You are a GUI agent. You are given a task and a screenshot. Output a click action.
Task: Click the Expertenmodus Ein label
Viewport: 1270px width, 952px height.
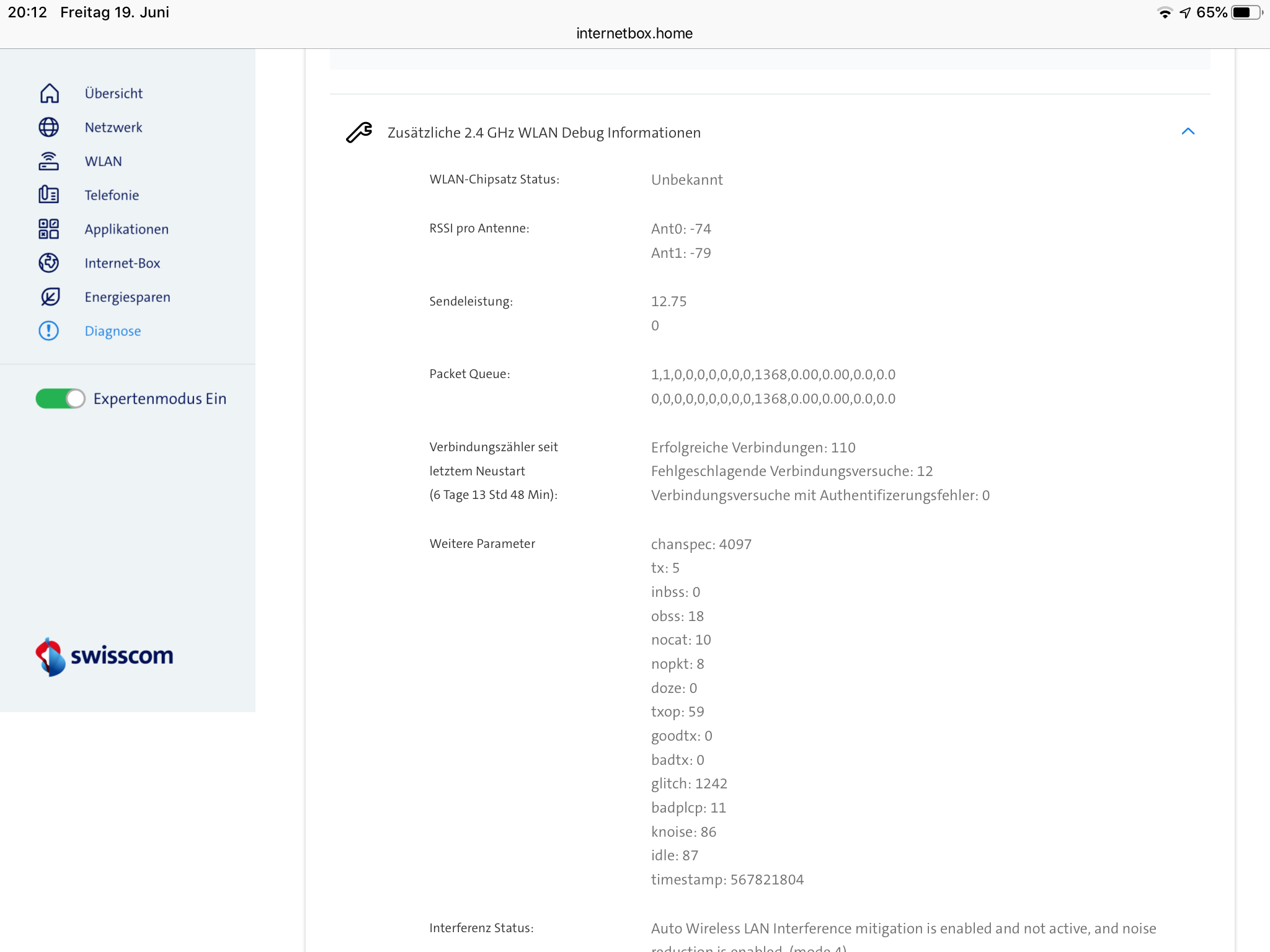coord(159,399)
